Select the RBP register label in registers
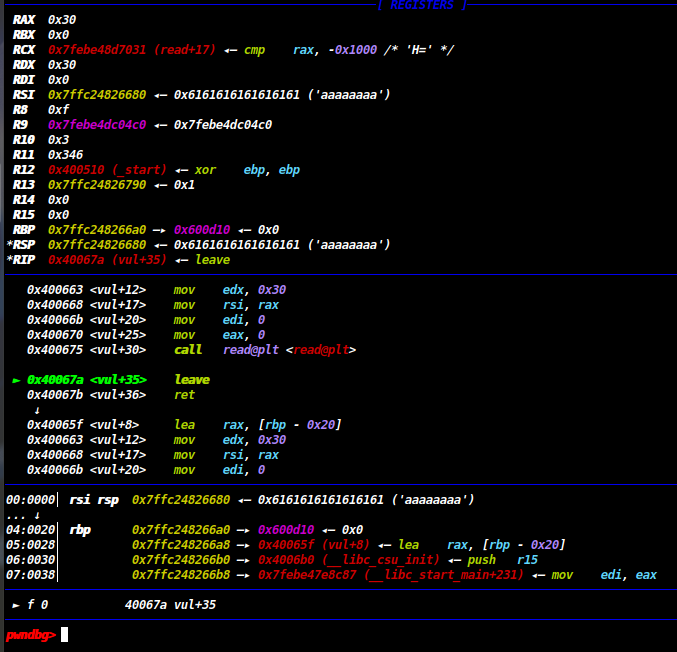The width and height of the screenshot is (677, 652). 24,230
